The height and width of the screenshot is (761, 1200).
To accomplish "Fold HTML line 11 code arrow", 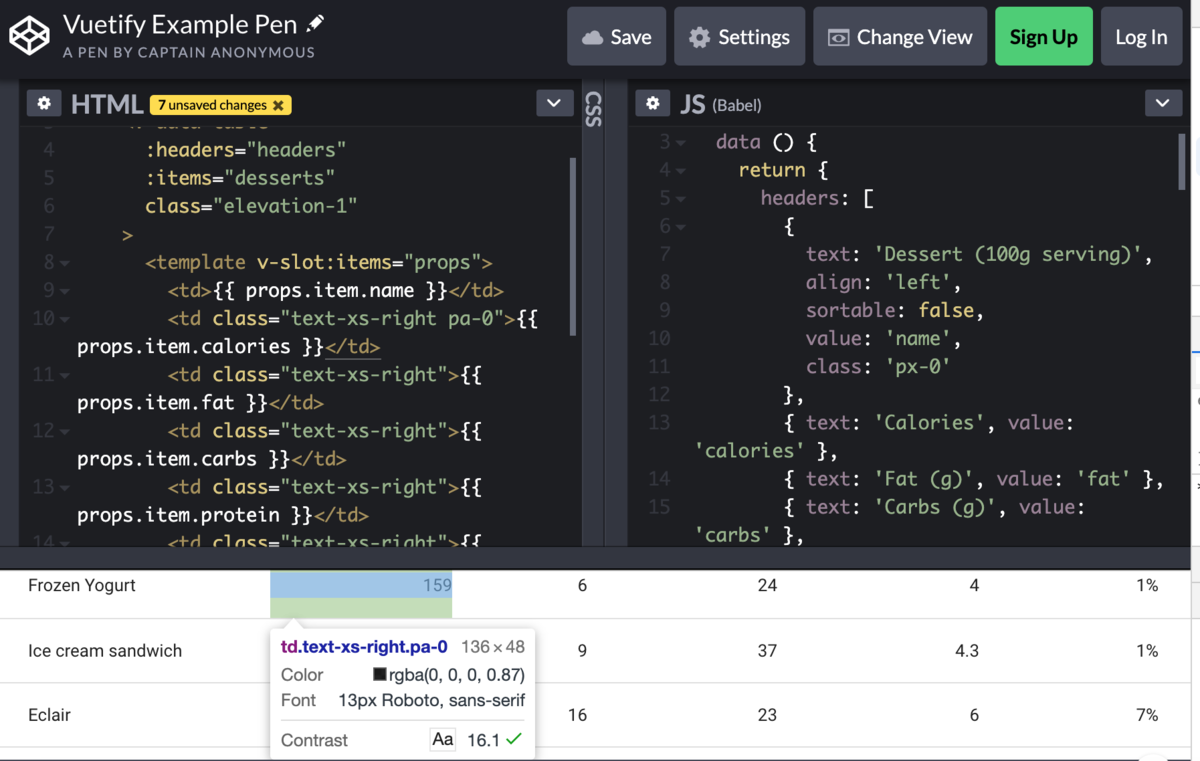I will click(65, 376).
